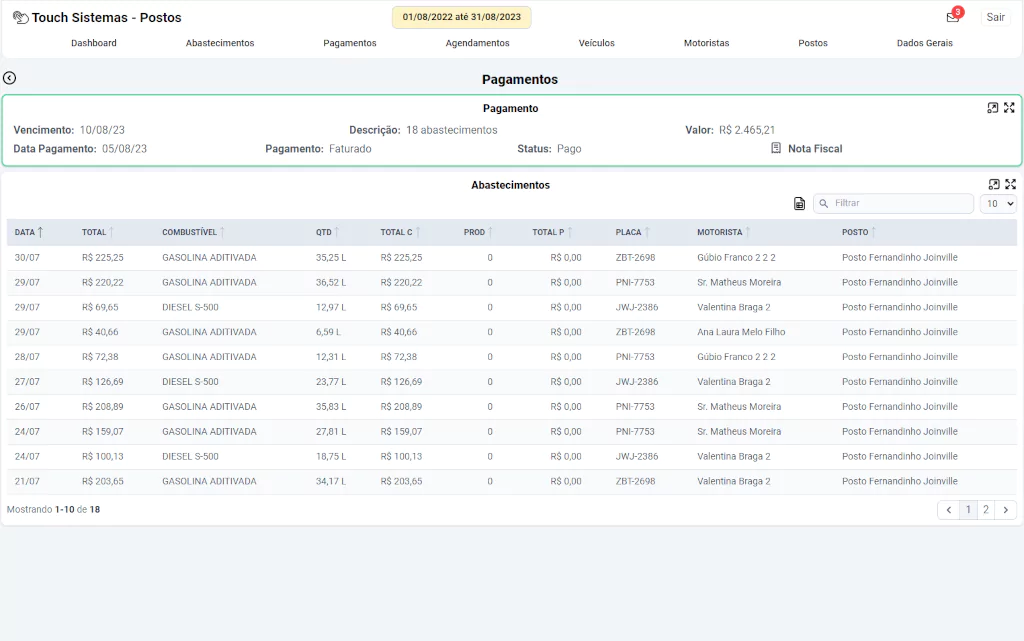1024x641 pixels.
Task: Open the notifications envelope icon
Action: (x=953, y=17)
